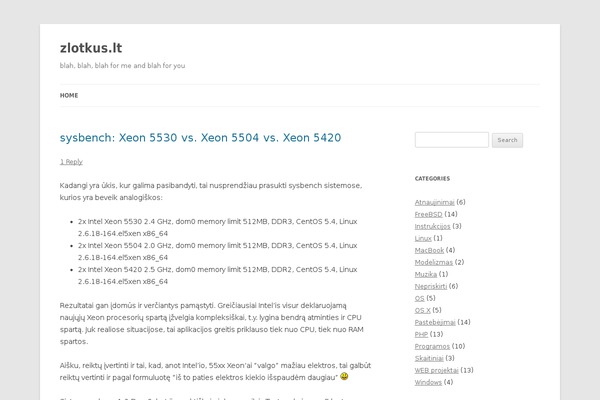Open the Nepriskirti category
This screenshot has height=400, width=600.
click(x=430, y=286)
